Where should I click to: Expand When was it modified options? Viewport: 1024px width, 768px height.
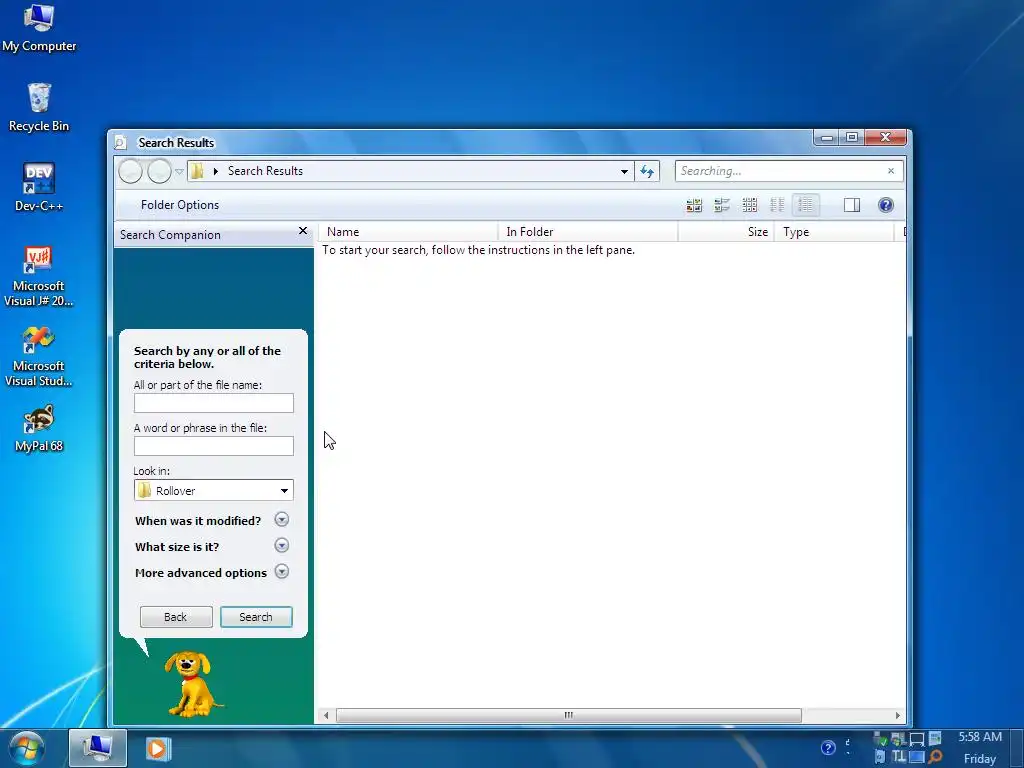tap(281, 520)
